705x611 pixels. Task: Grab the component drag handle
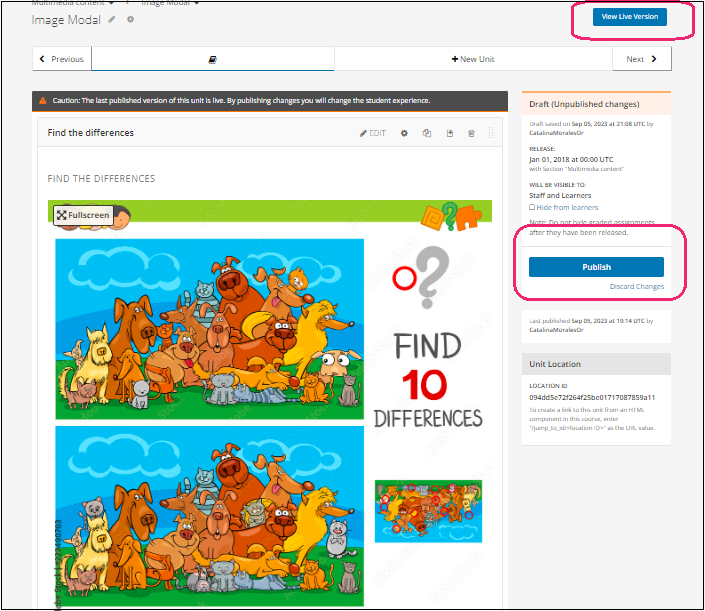tap(491, 133)
